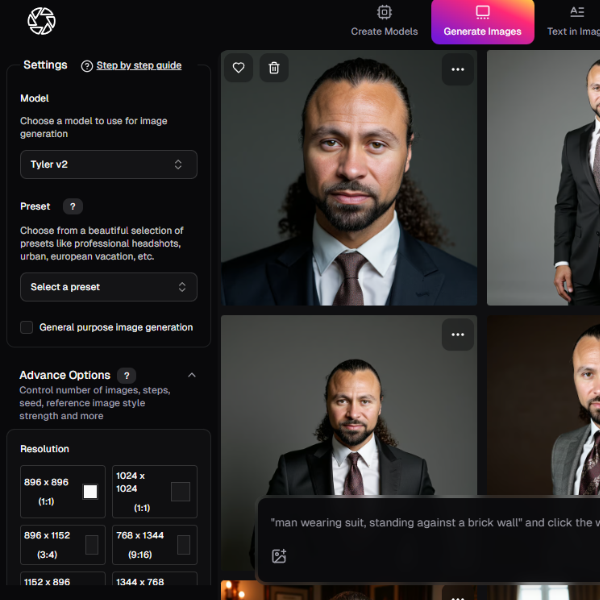Delete the first headshot using trash icon

(x=274, y=68)
